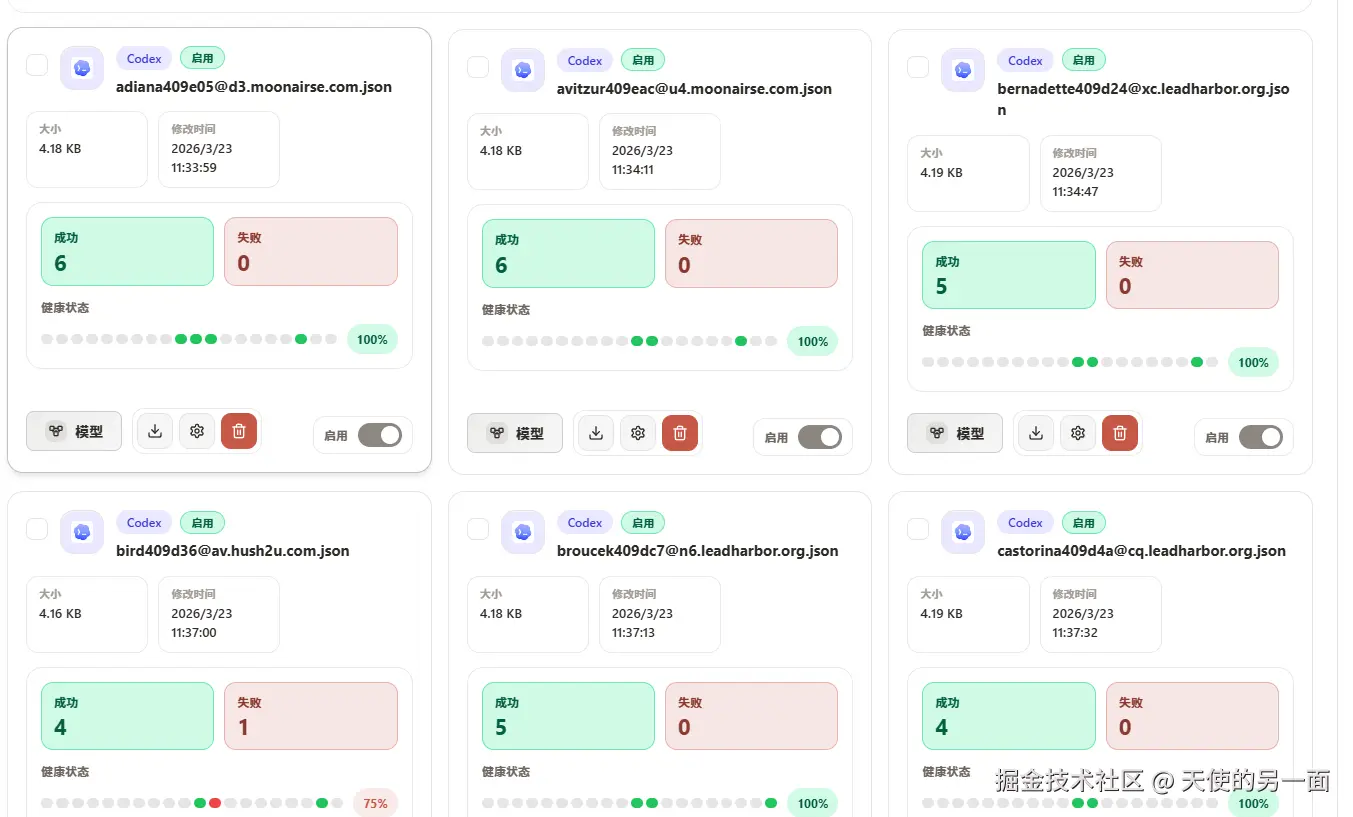The image size is (1353, 817).
Task: Click health status bar of adiana409e05
Action: (x=189, y=339)
